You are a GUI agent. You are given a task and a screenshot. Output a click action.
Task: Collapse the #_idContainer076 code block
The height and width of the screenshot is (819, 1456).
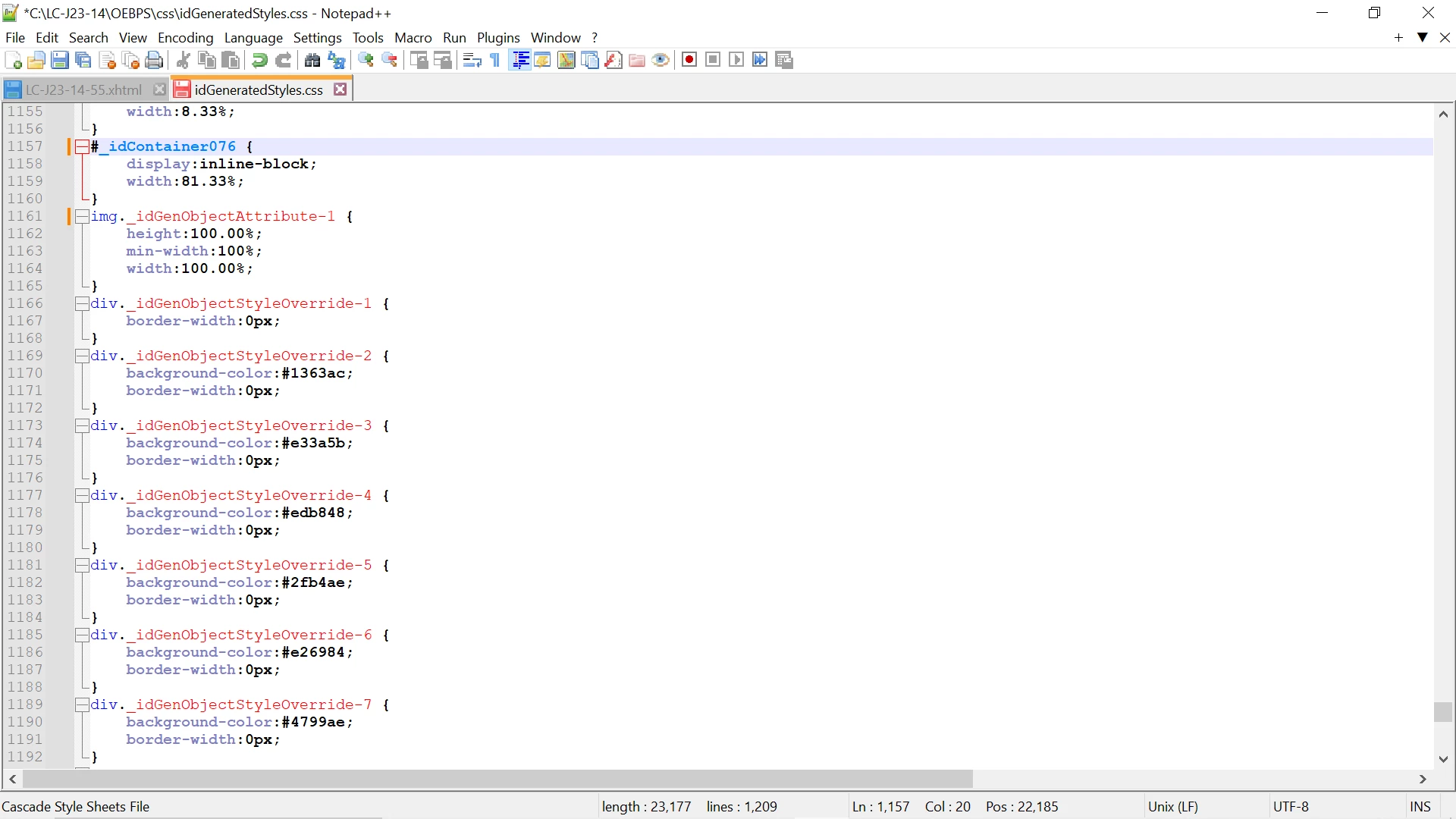[x=82, y=146]
